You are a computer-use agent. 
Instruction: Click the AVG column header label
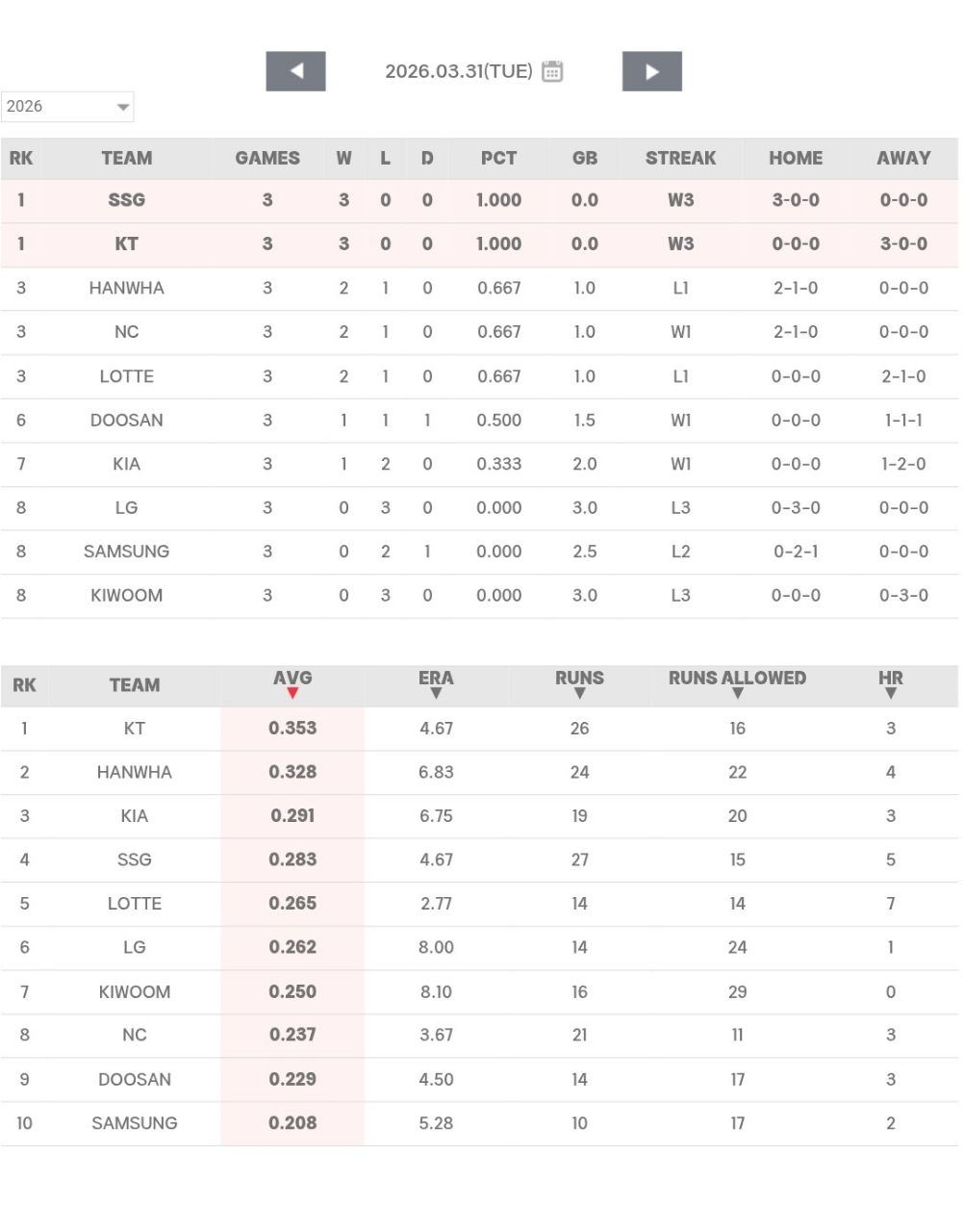(x=292, y=678)
